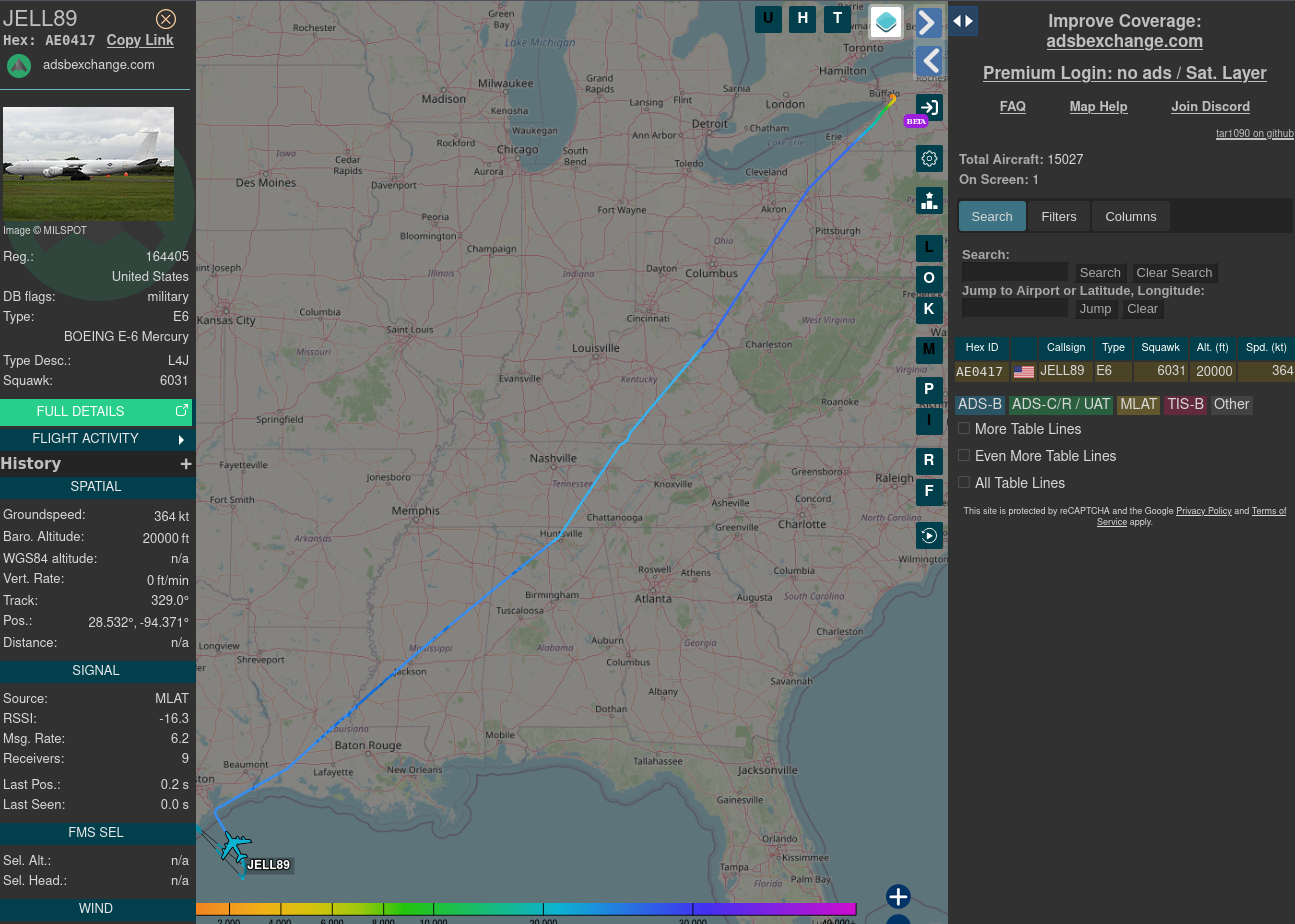Screen dimensions: 1295x924
Task: Toggle the T map button
Action: [837, 18]
